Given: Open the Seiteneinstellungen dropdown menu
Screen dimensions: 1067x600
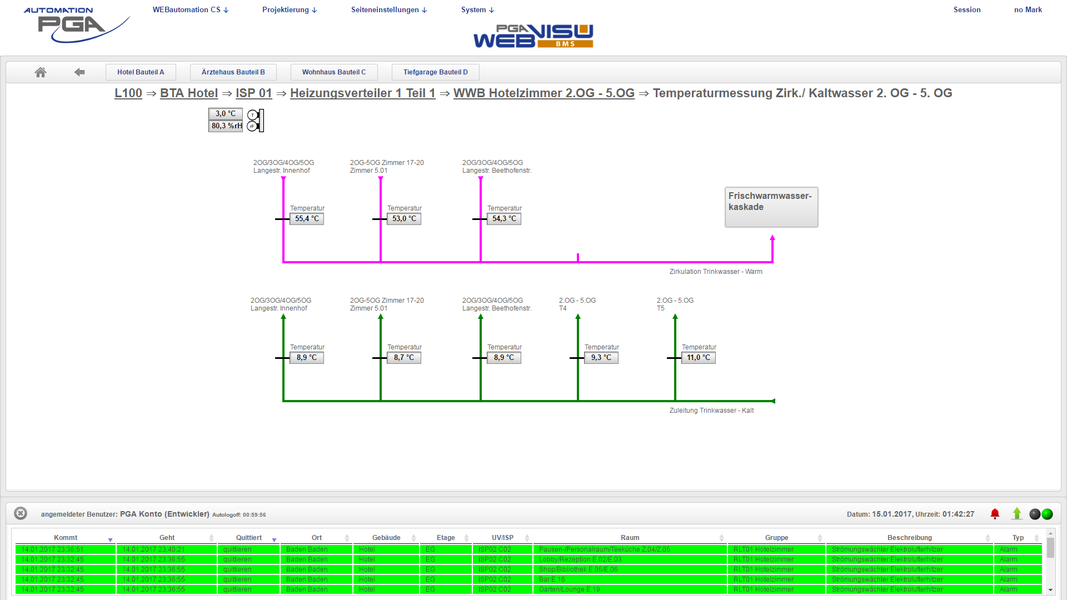Looking at the screenshot, I should click(388, 10).
